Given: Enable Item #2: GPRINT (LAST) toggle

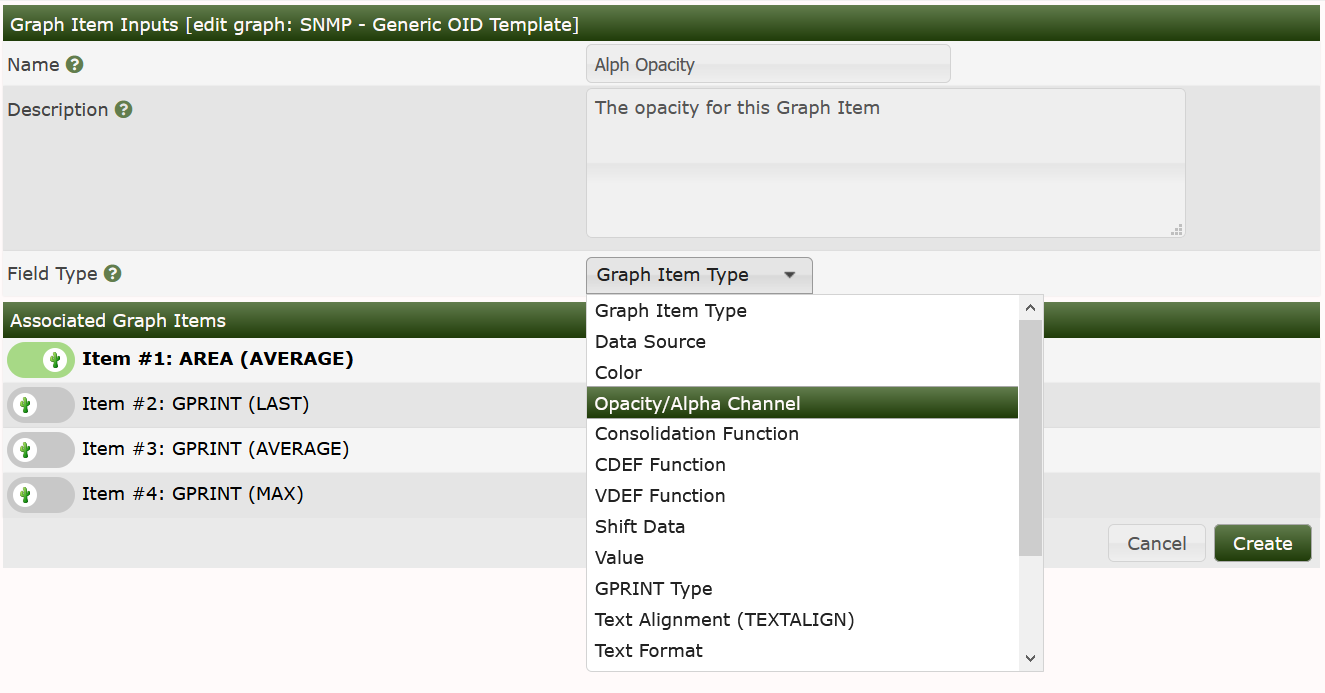Looking at the screenshot, I should coord(41,404).
